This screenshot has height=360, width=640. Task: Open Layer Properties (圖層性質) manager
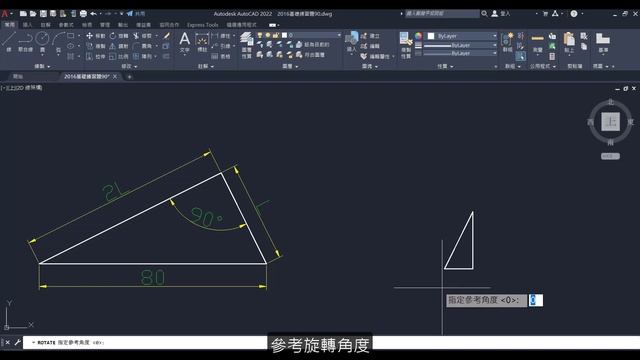click(x=247, y=45)
